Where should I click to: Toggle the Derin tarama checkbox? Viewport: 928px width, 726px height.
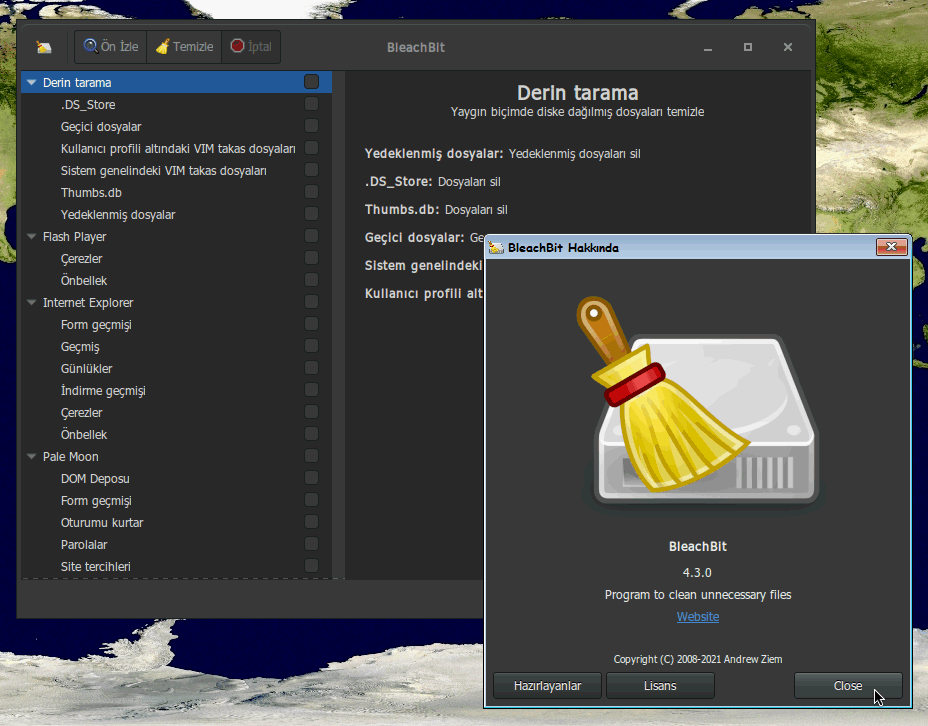click(311, 82)
